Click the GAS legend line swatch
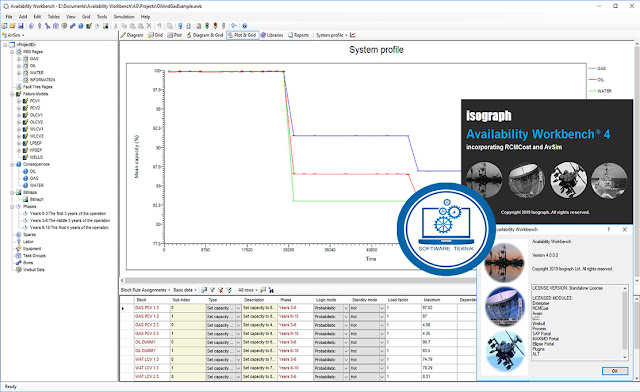 pos(592,69)
